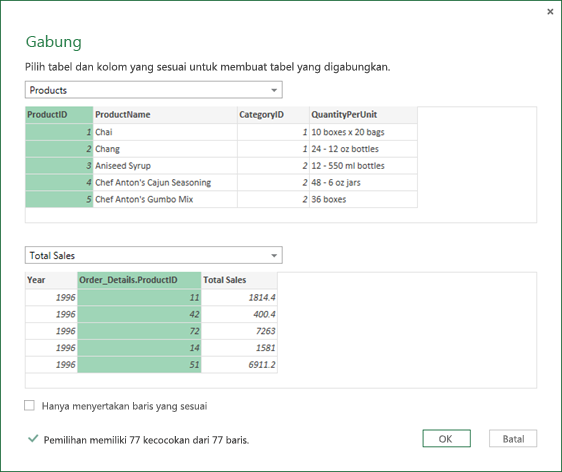The width and height of the screenshot is (562, 472).
Task: Confirm merge with the OK button
Action: click(x=446, y=439)
